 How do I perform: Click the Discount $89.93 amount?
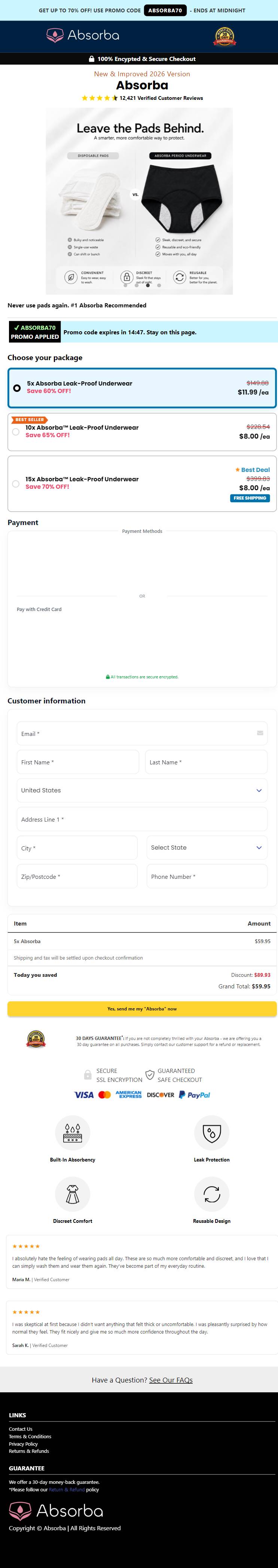pyautogui.click(x=262, y=975)
